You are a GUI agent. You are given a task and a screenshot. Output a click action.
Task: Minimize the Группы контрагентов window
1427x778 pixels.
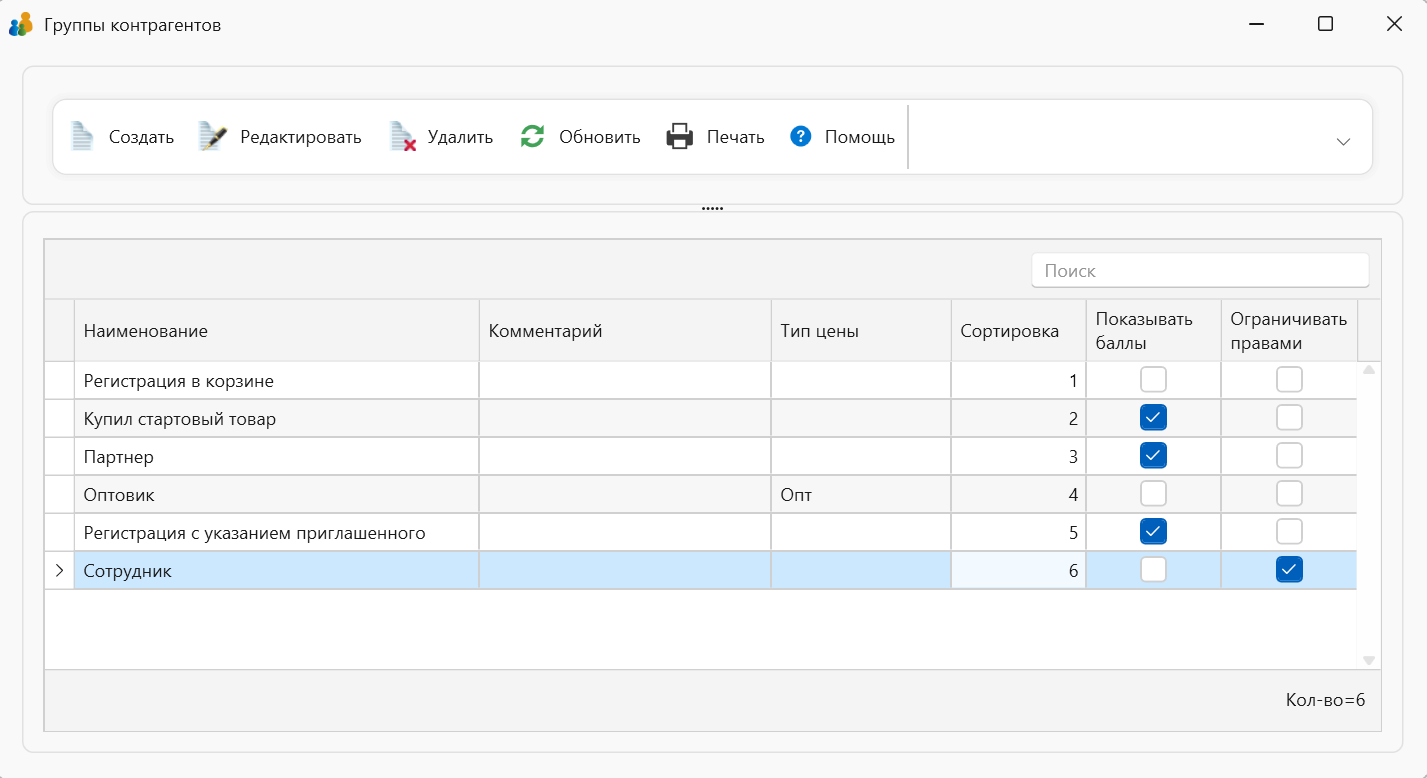point(1256,24)
